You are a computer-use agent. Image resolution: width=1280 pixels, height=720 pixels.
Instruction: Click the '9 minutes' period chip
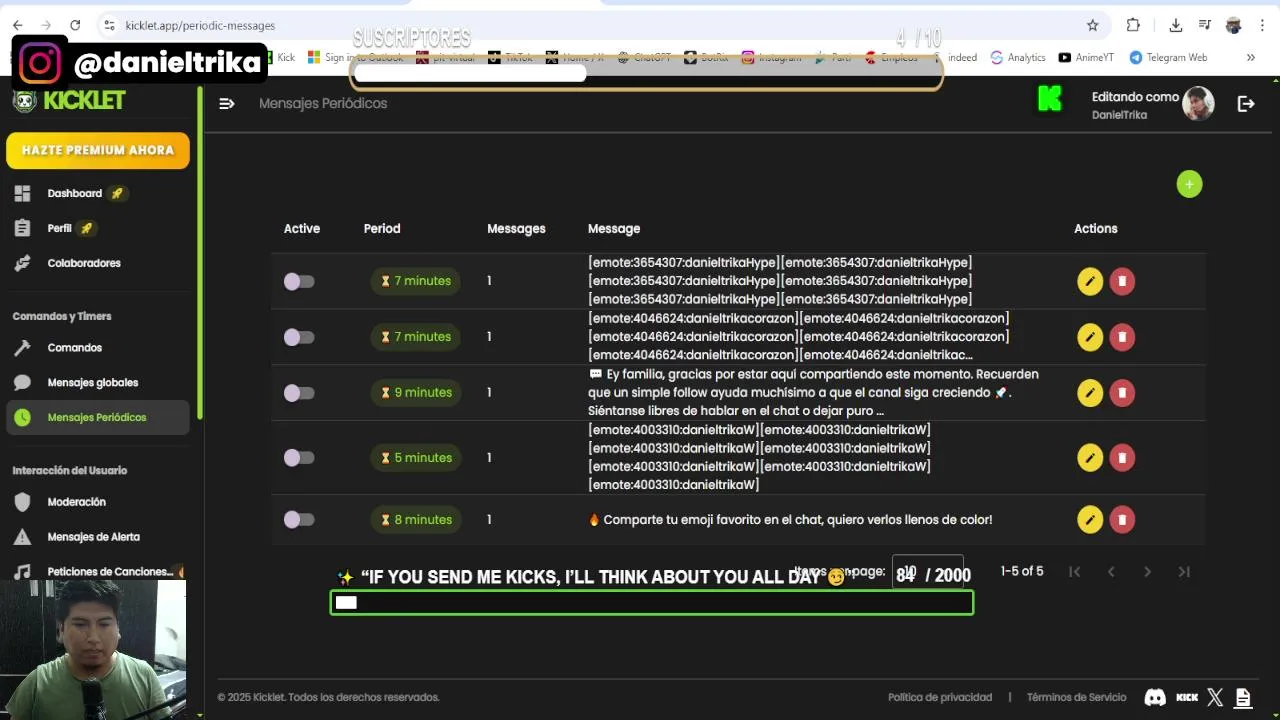(415, 393)
